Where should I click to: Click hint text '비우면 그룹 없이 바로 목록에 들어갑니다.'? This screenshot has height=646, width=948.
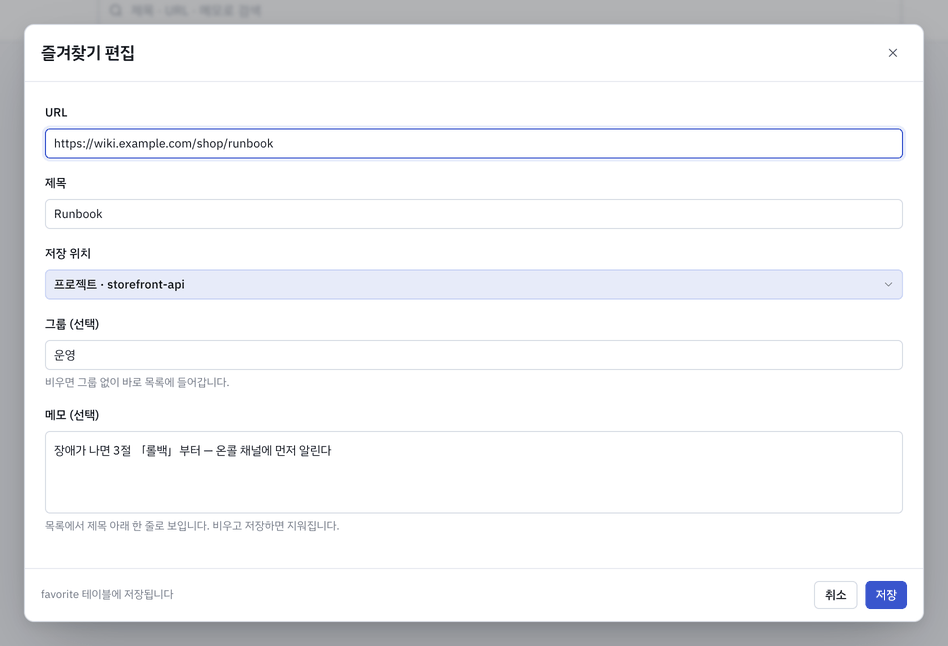[137, 382]
